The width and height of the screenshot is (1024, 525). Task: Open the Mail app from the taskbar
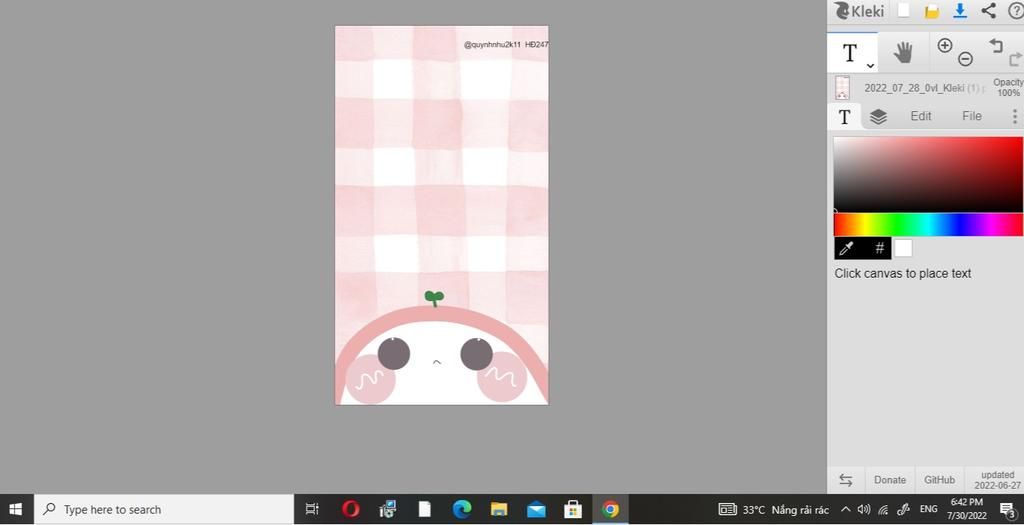536,509
